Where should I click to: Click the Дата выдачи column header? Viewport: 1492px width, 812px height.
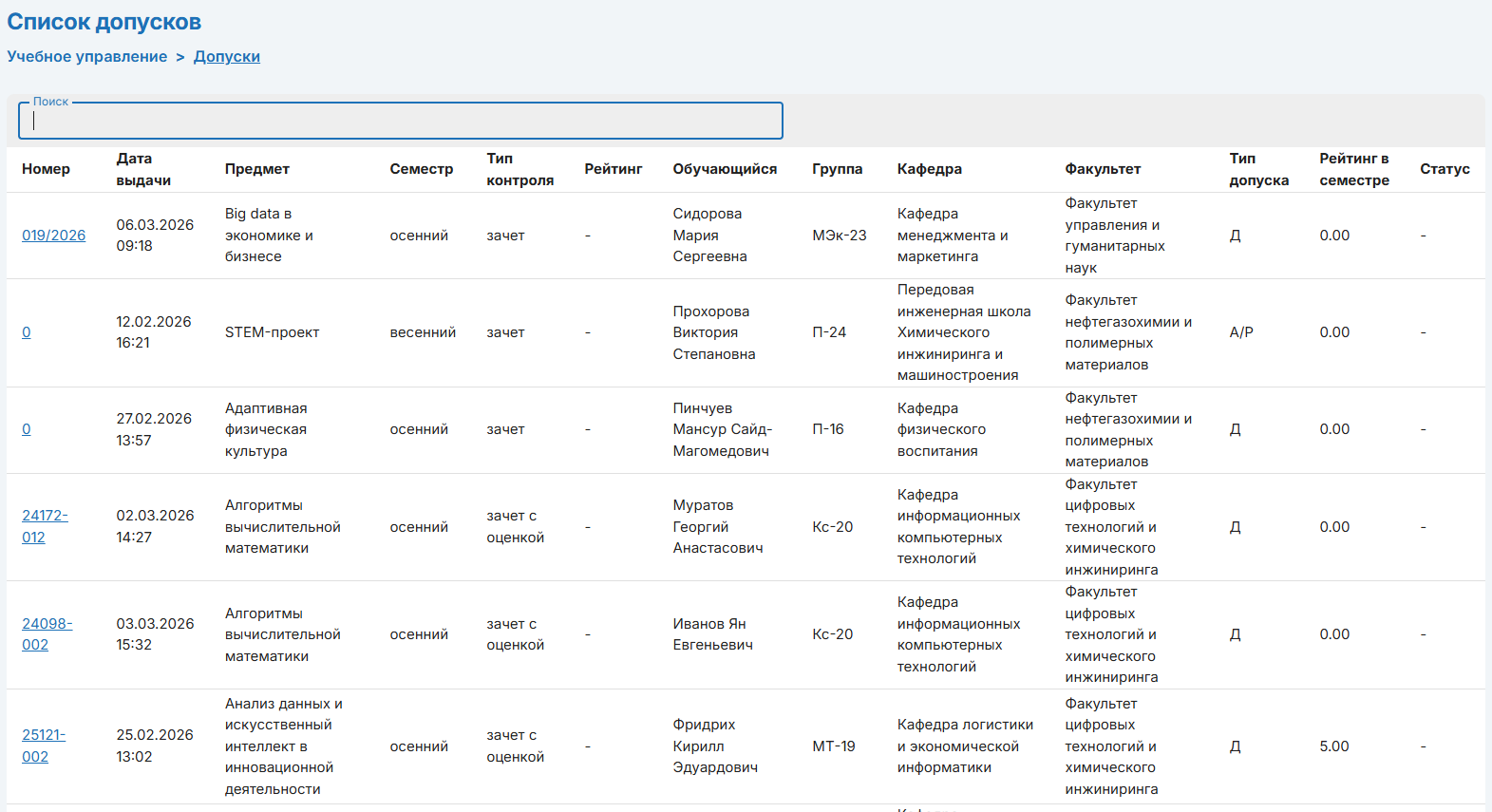[143, 169]
